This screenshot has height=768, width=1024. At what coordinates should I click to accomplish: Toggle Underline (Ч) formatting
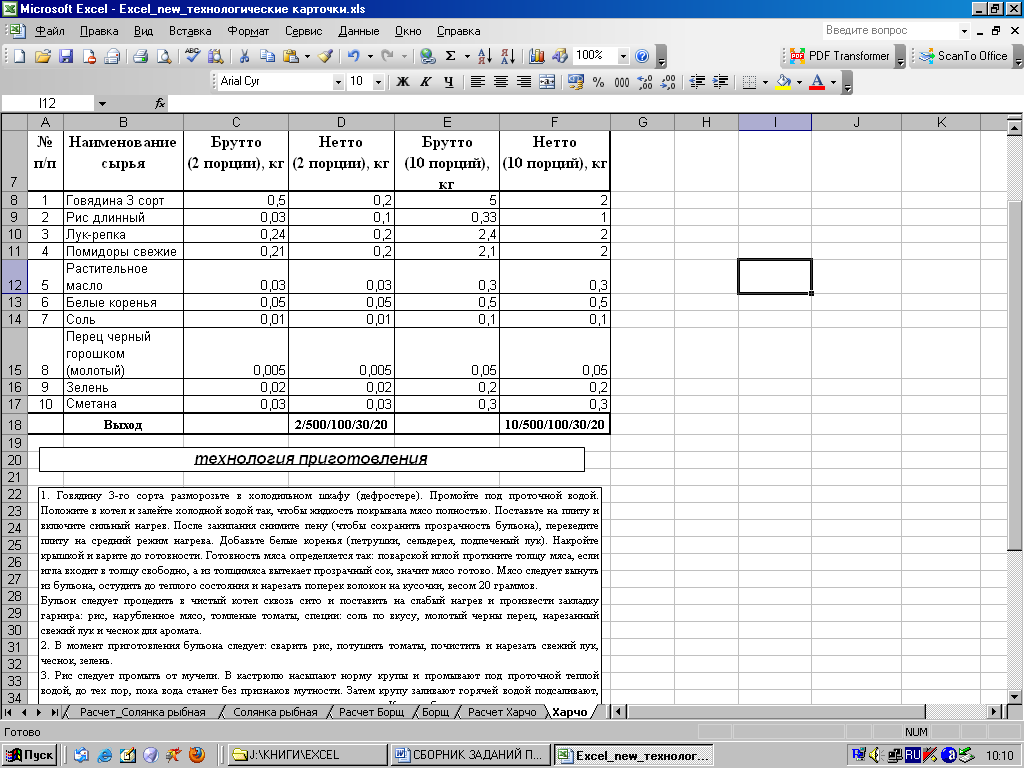click(449, 82)
